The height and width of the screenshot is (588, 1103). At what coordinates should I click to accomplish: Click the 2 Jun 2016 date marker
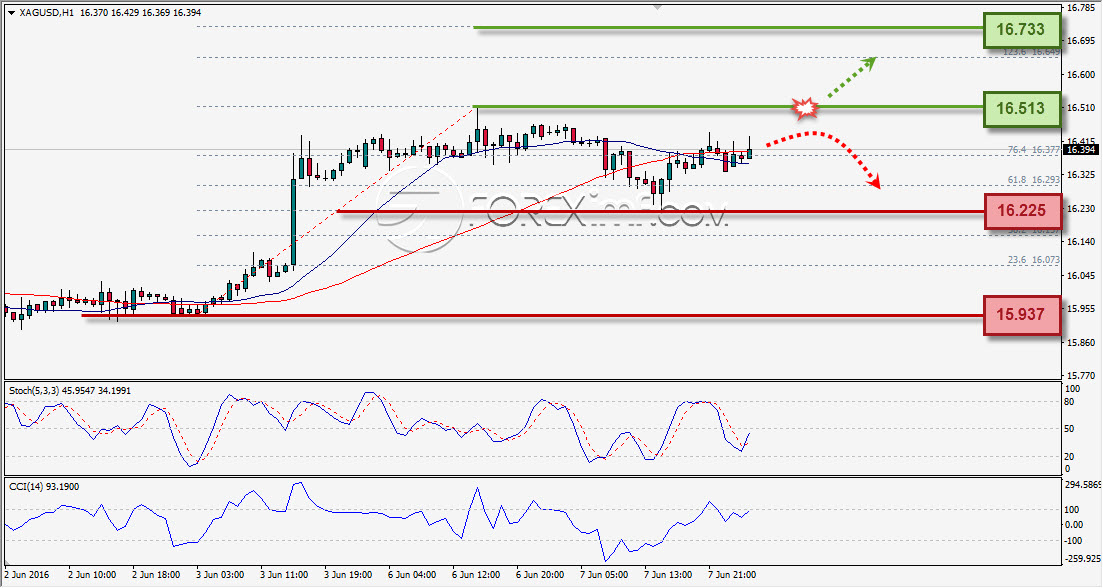click(x=27, y=575)
